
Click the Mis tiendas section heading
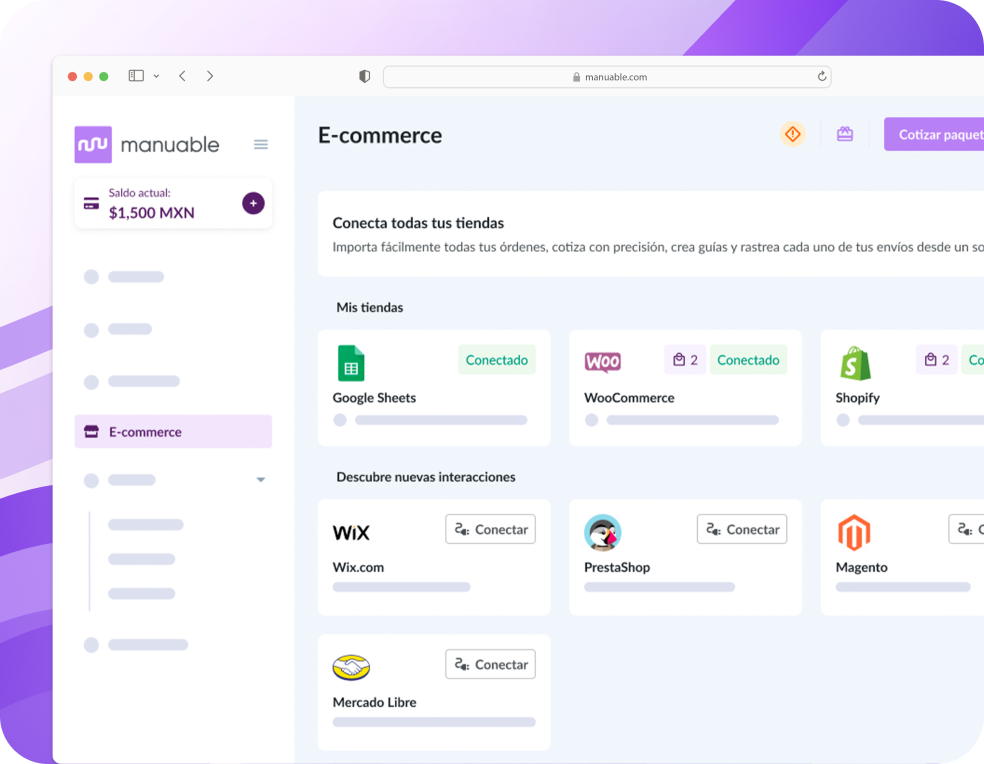(370, 308)
